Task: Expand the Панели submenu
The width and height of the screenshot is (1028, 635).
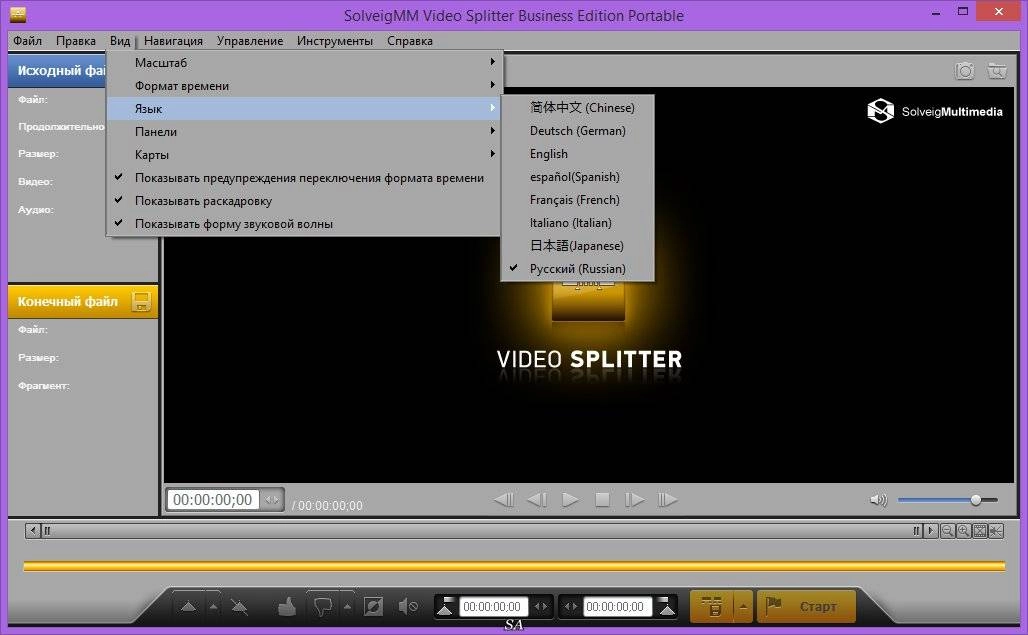Action: pos(303,131)
